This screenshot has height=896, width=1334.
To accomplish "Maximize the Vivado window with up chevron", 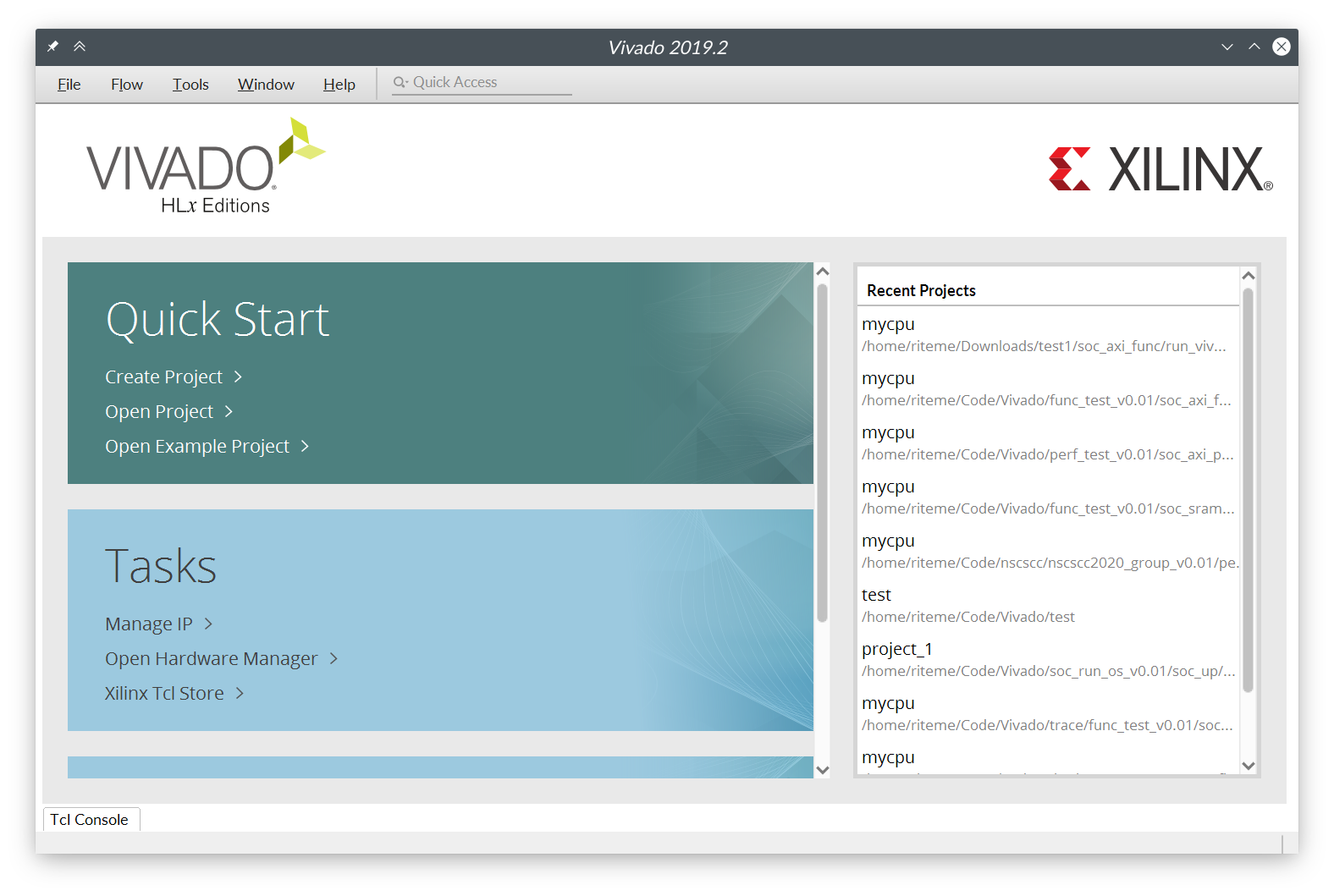I will pos(1254,47).
